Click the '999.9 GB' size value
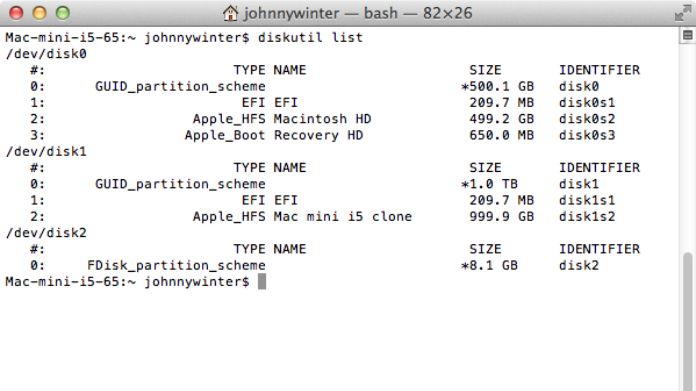 click(x=502, y=216)
